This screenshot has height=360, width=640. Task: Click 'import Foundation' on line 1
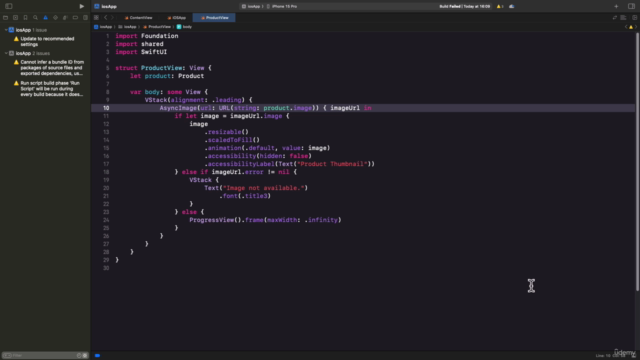(147, 36)
